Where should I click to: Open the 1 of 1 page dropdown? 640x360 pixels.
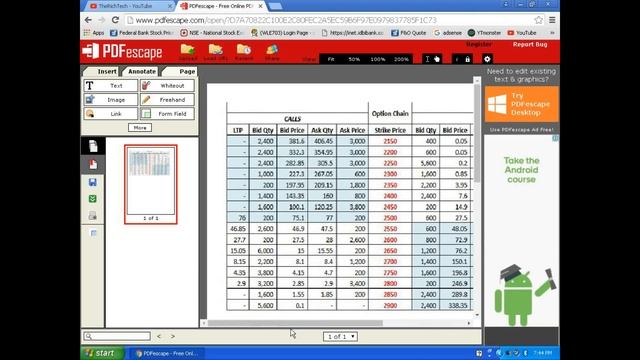pos(340,337)
